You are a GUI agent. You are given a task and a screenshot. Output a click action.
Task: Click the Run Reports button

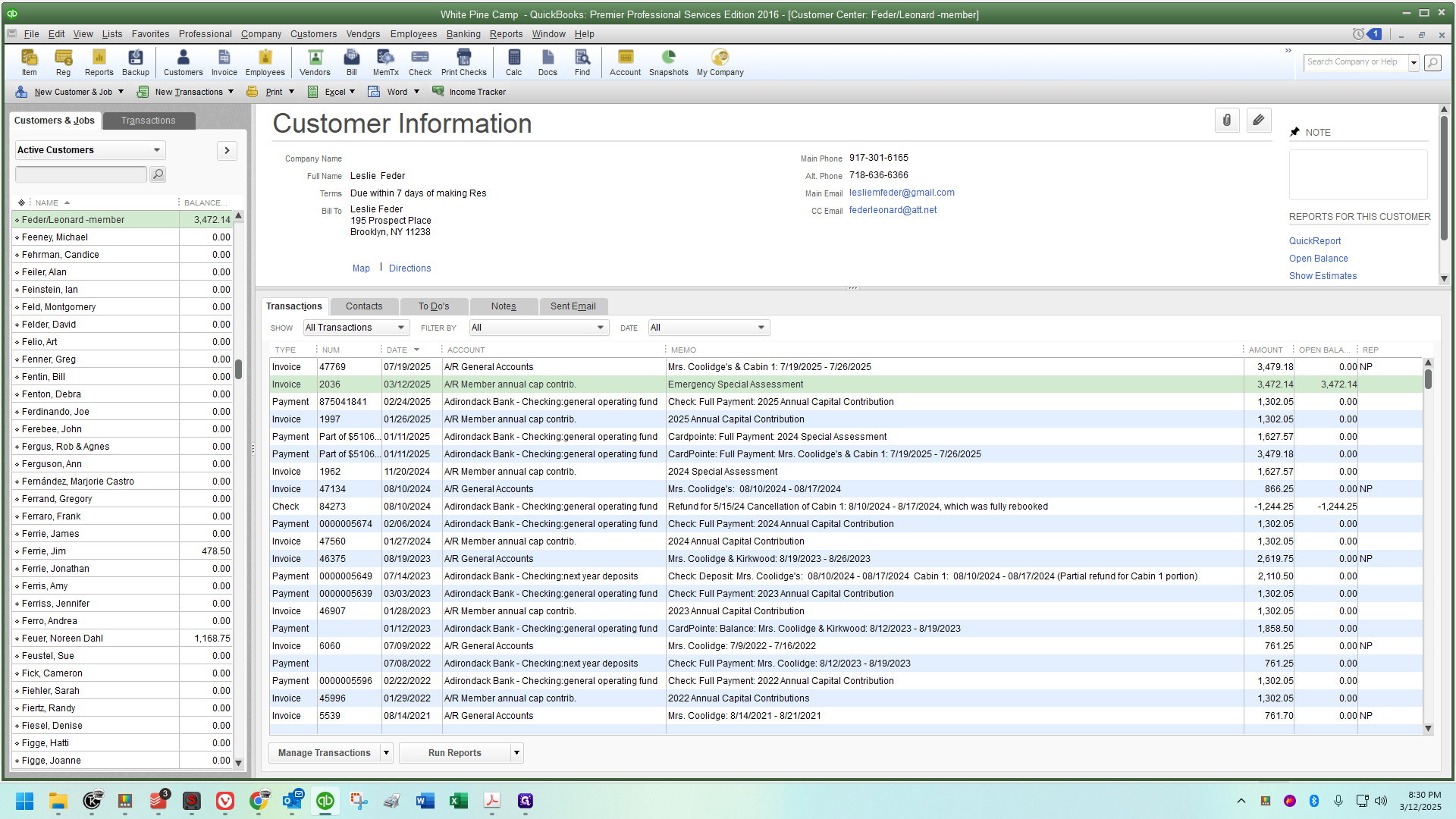(x=454, y=753)
